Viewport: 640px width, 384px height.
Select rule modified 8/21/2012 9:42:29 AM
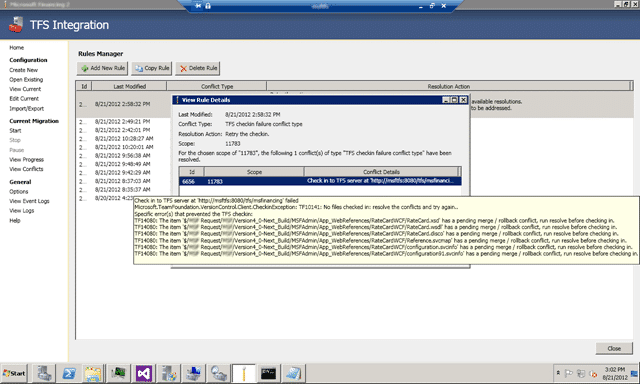(x=122, y=173)
